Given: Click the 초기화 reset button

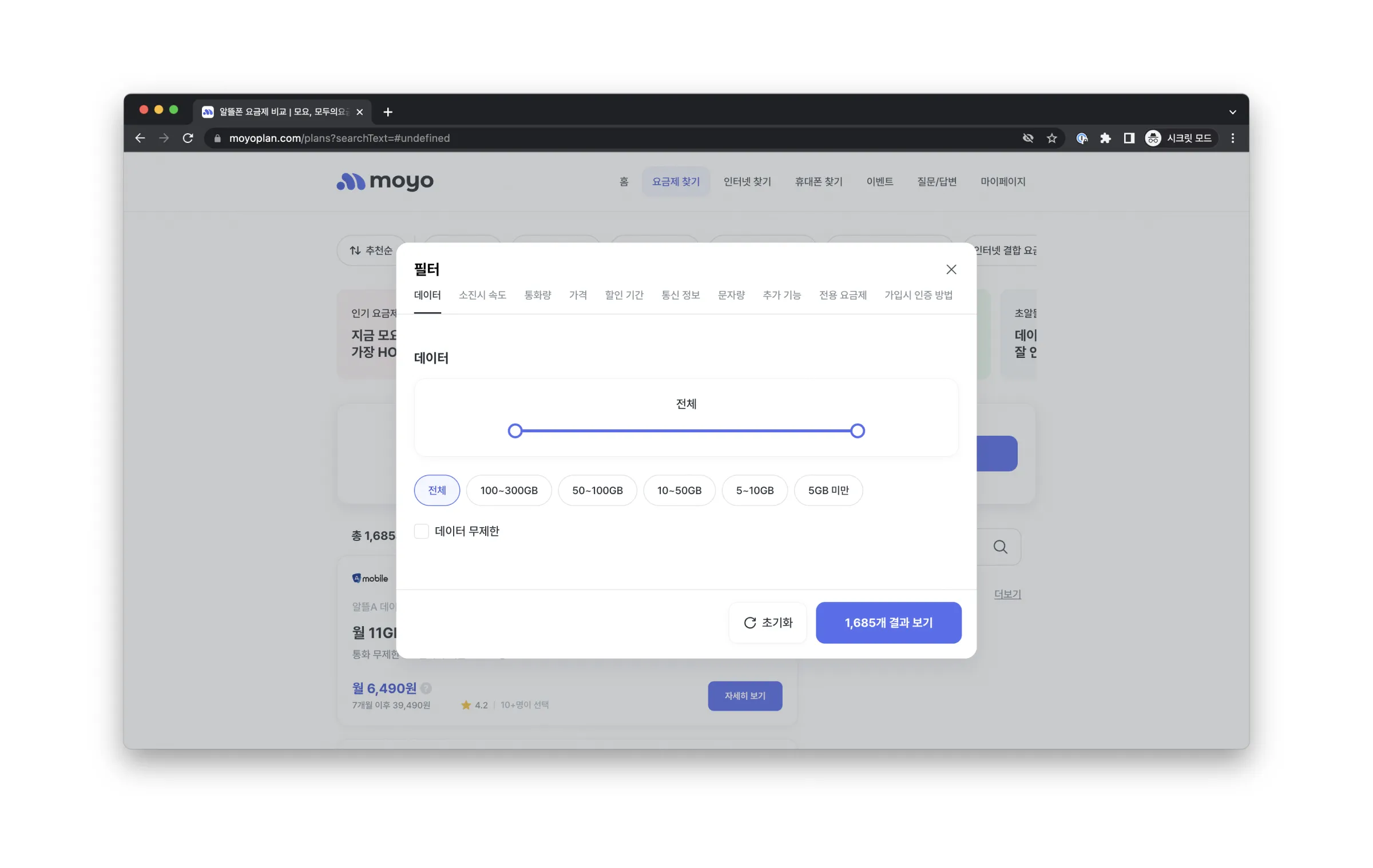Looking at the screenshot, I should click(768, 622).
